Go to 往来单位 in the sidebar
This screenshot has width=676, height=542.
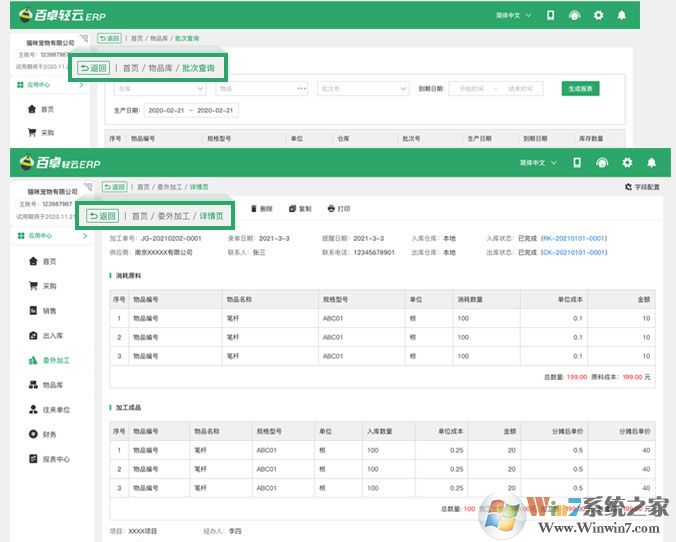[x=54, y=410]
